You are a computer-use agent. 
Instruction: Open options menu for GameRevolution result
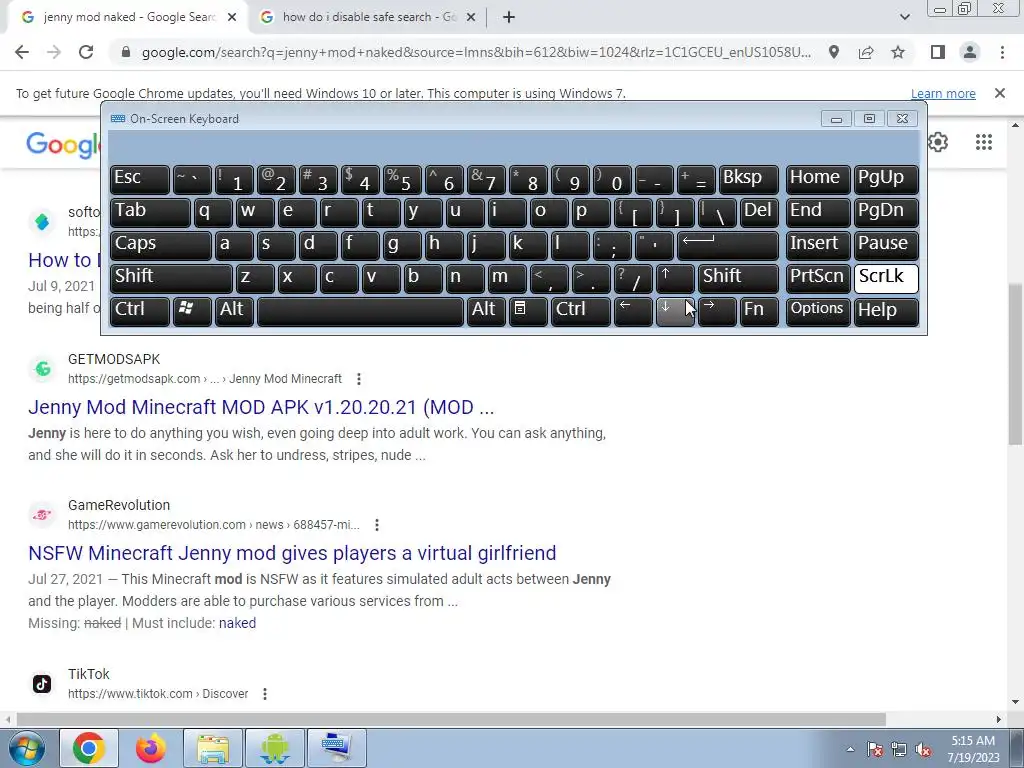[377, 525]
